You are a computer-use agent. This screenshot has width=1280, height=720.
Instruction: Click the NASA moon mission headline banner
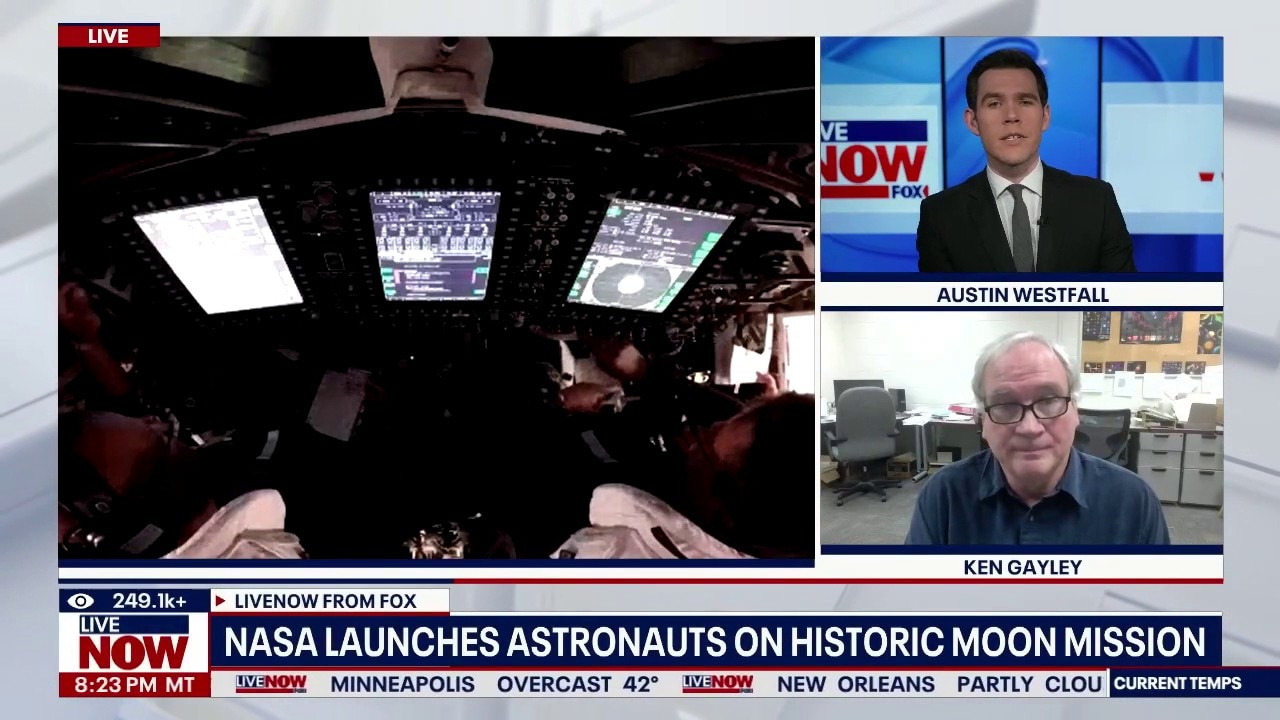point(714,642)
